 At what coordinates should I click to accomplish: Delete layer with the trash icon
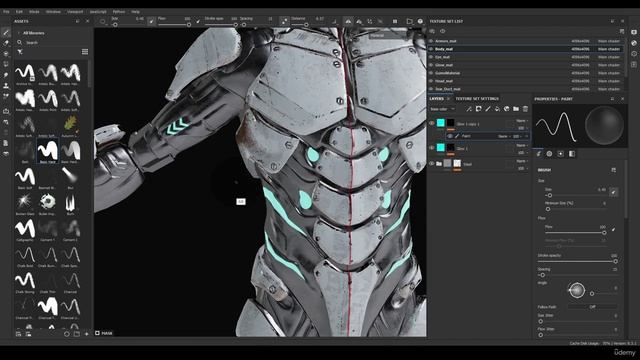(x=525, y=109)
